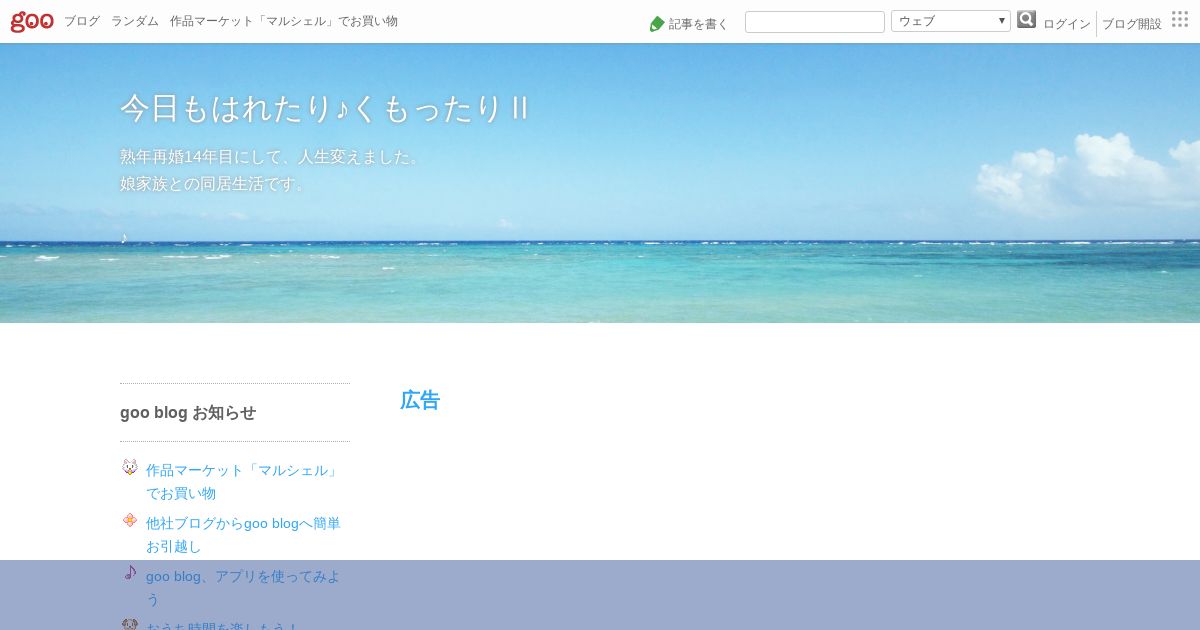Click the green pencil icon beside 記事を書く
This screenshot has height=630, width=1200.
click(657, 23)
